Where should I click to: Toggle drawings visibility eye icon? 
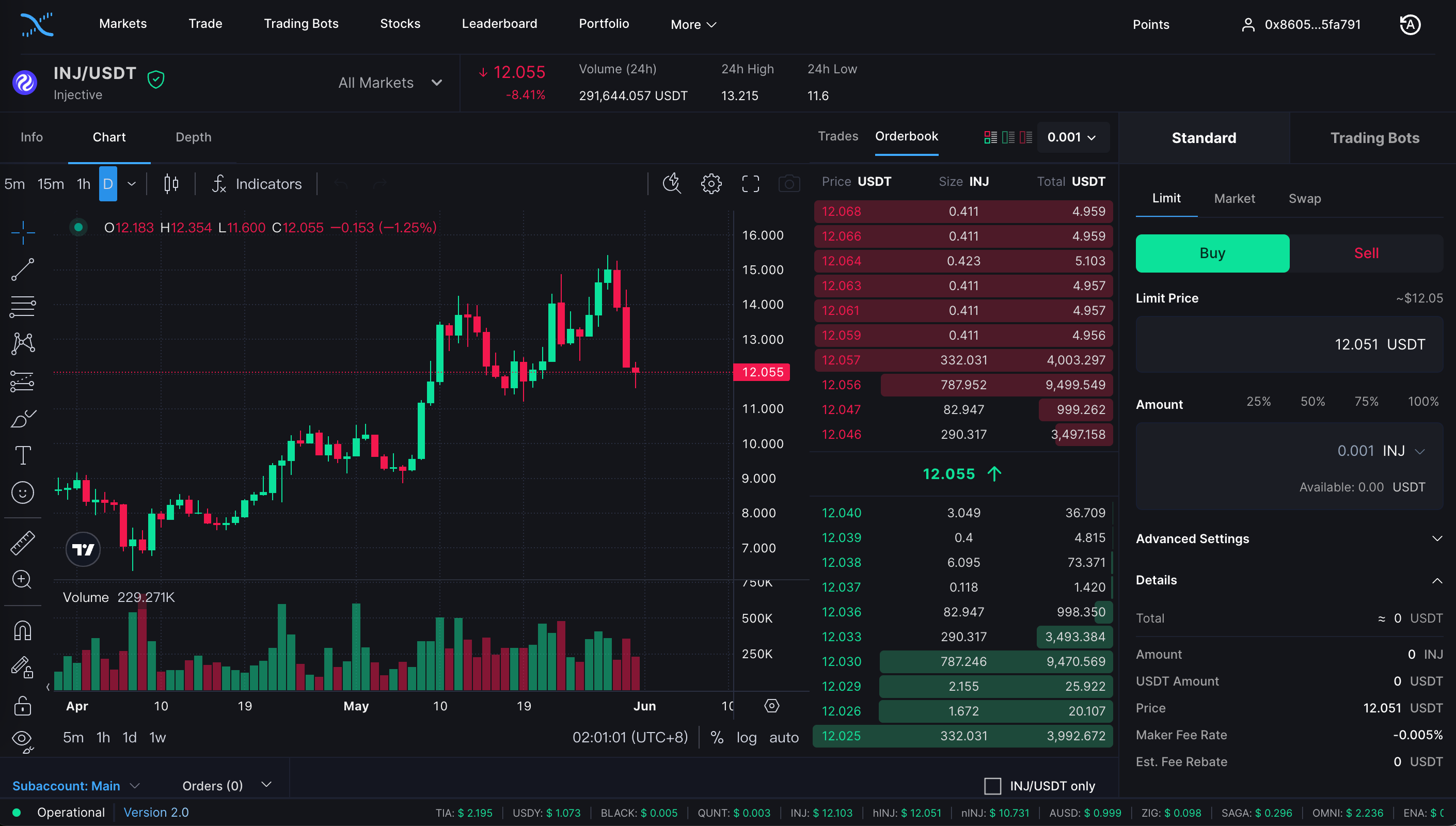tap(23, 739)
